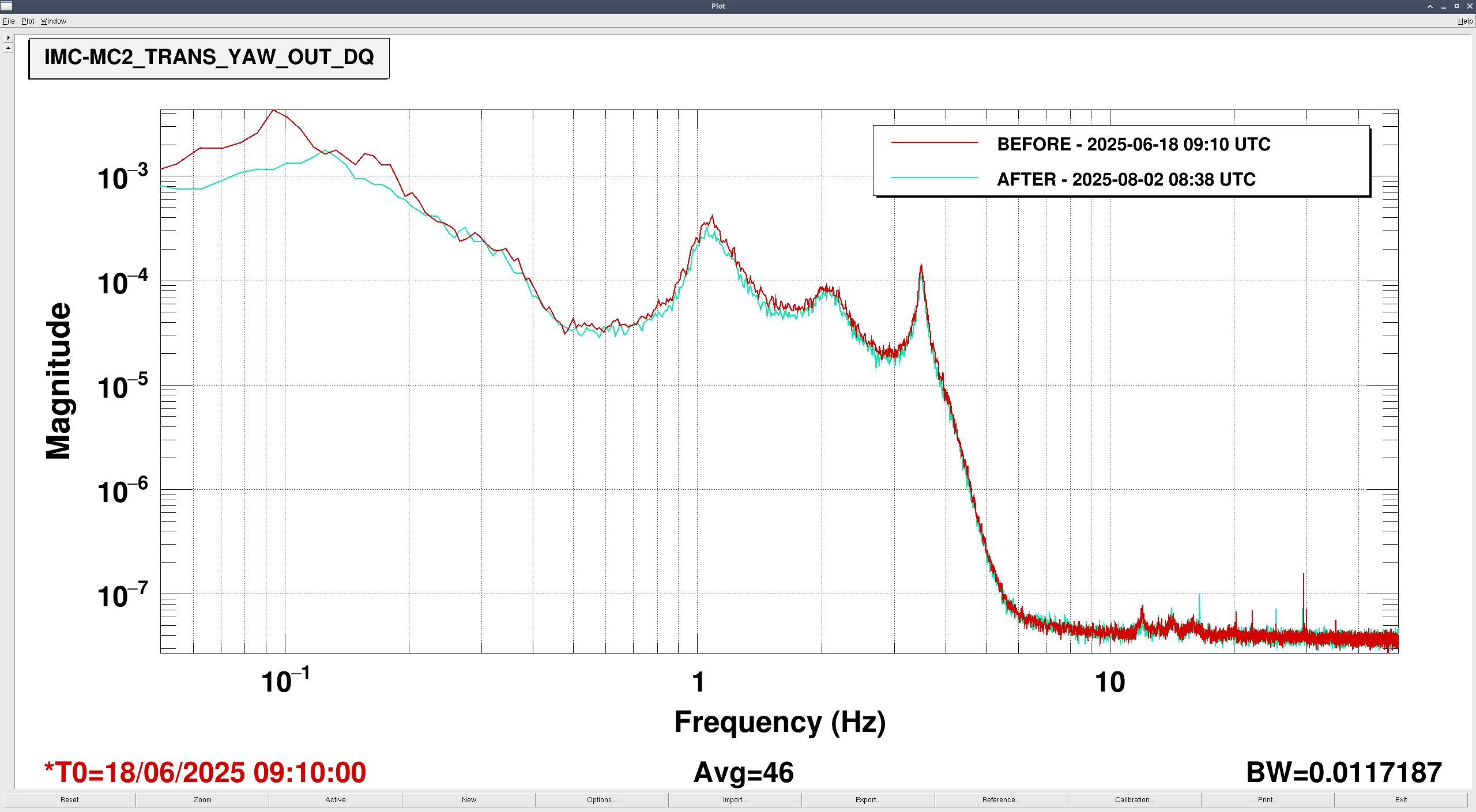The image size is (1476, 812).
Task: Click the IMC-MC2_TRANS_YAW_OUT_DQ title box
Action: click(x=209, y=58)
